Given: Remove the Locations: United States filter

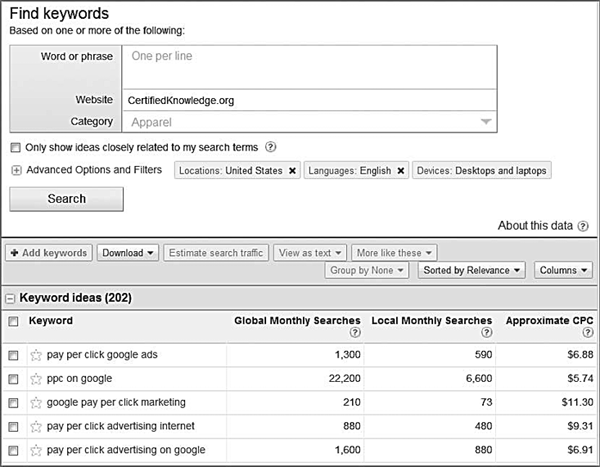Looking at the screenshot, I should click(292, 171).
